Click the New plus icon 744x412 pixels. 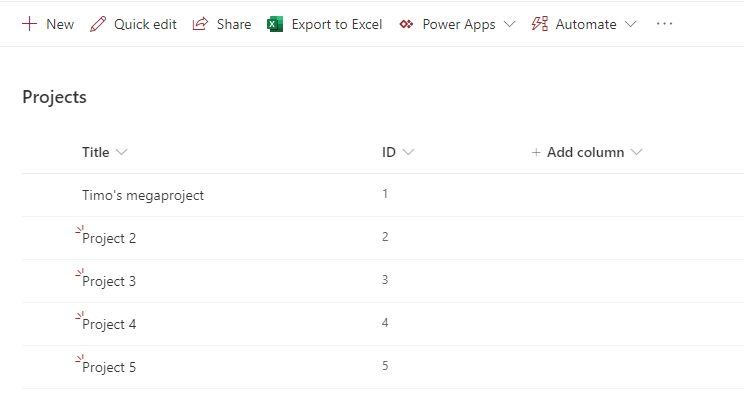coord(29,24)
